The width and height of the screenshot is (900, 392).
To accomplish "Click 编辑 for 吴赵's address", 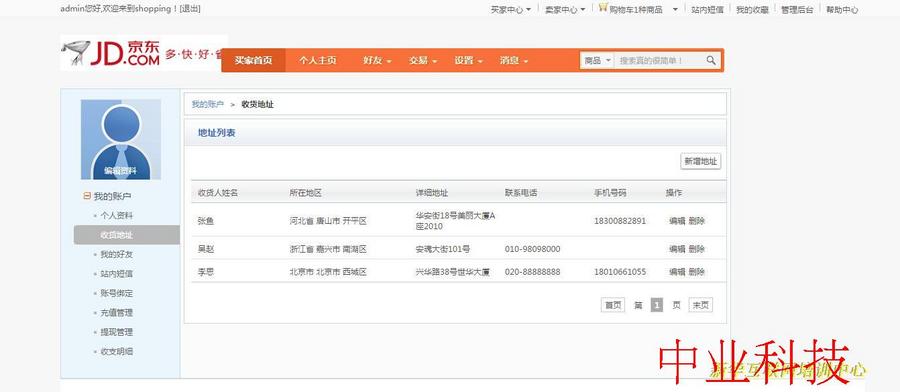I will click(677, 249).
